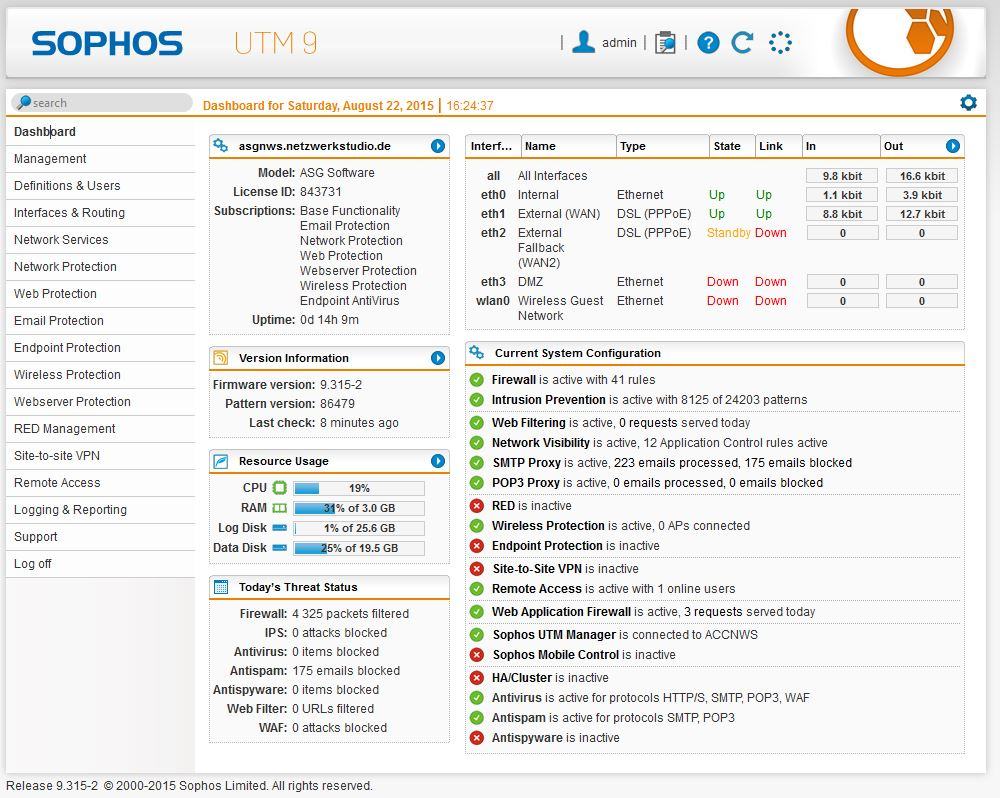Click the red X icon beside RED
The width and height of the screenshot is (1000, 798).
476,506
